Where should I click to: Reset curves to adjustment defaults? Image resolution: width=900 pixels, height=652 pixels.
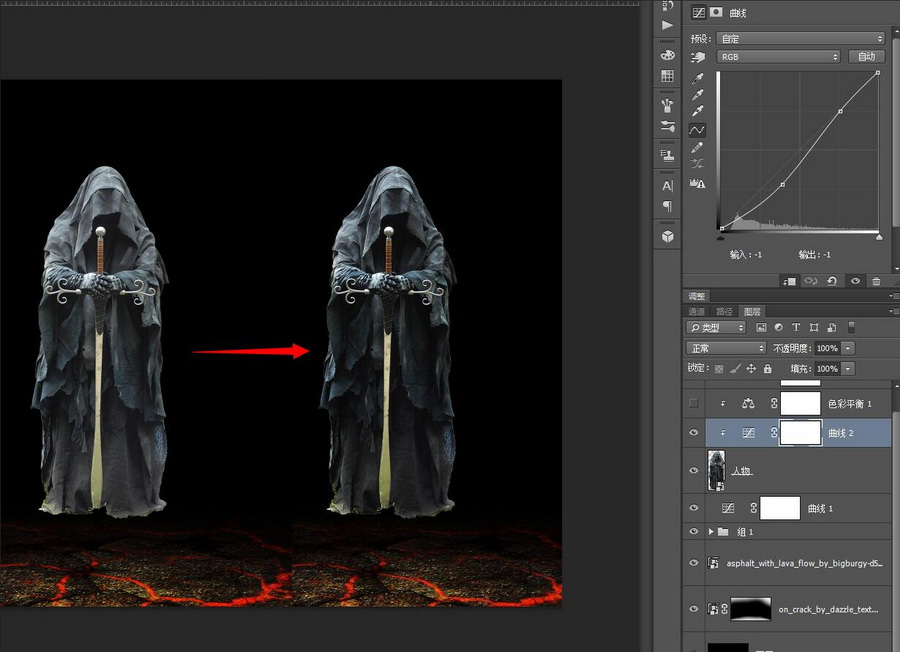point(832,282)
